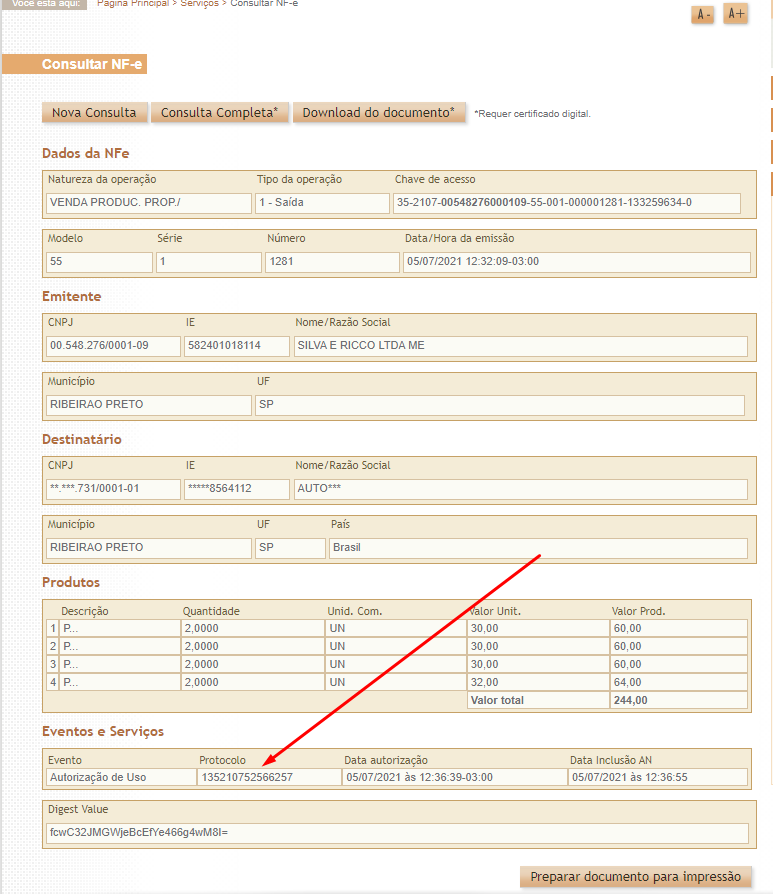Click the Série field value 1
This screenshot has width=773, height=894.
[x=209, y=262]
